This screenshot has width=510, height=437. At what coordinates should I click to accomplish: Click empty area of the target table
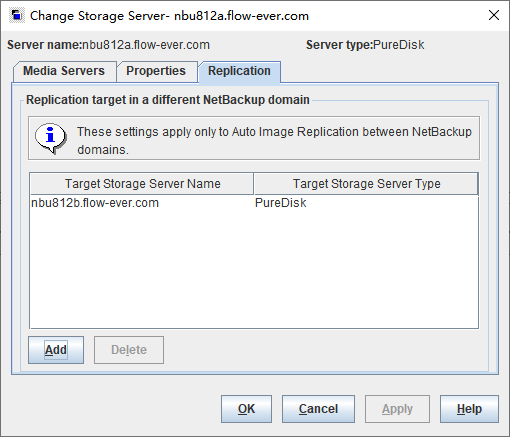pyautogui.click(x=254, y=270)
